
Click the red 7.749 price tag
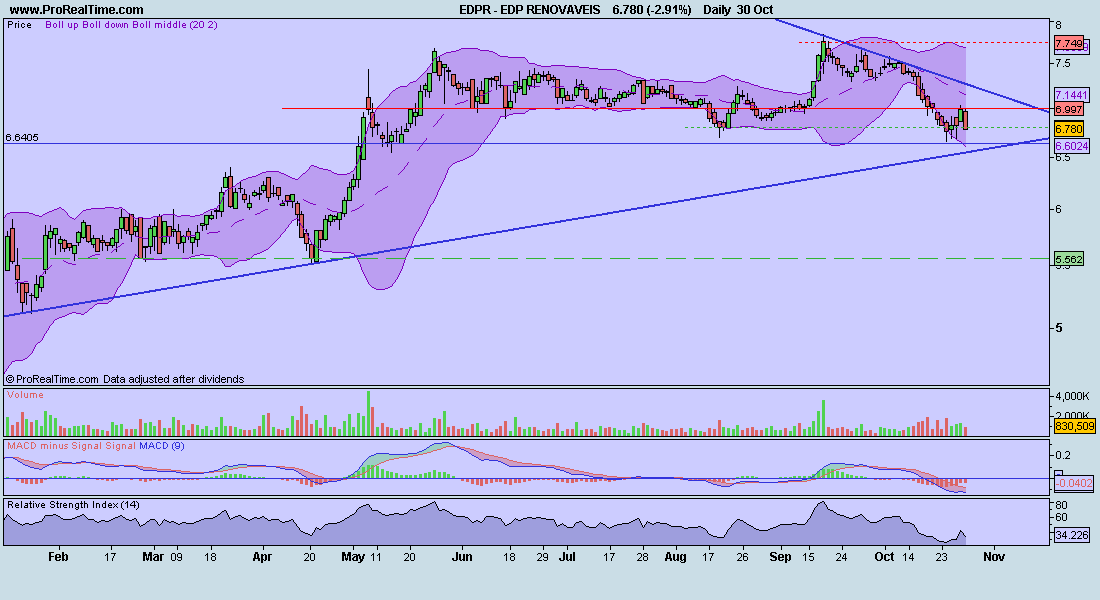click(x=1069, y=44)
